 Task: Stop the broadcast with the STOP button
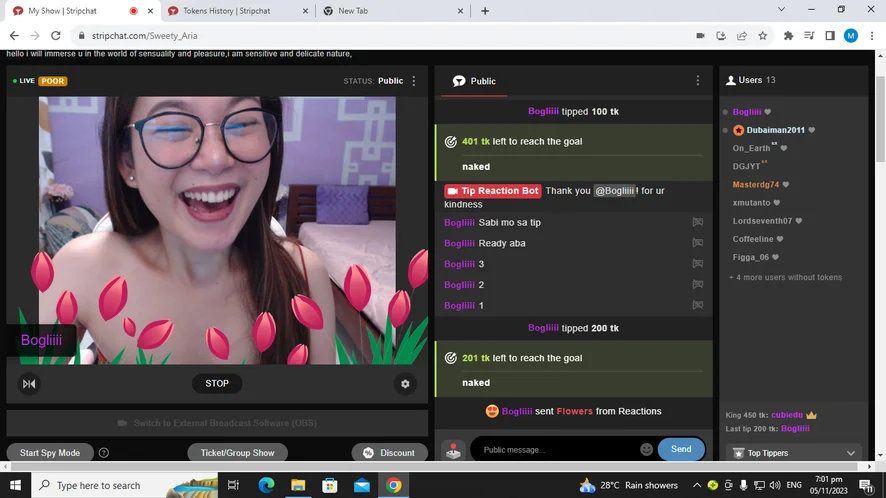[217, 383]
